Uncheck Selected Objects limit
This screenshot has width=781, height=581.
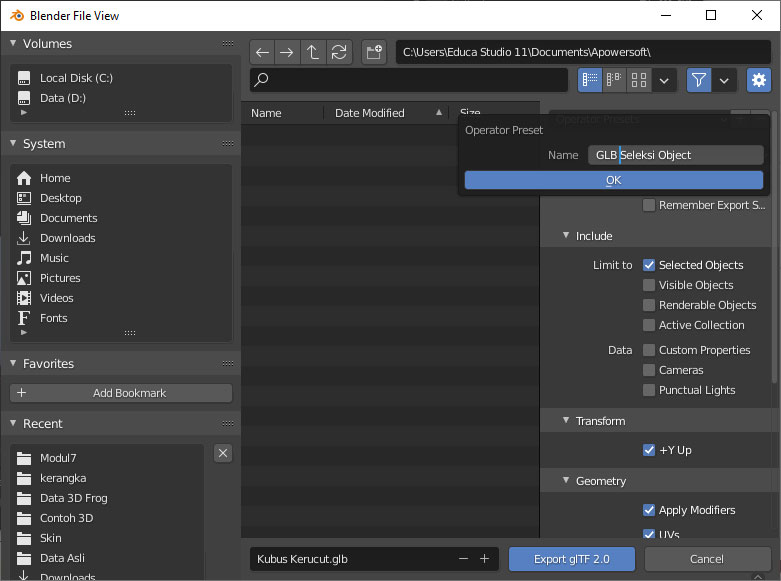(649, 265)
